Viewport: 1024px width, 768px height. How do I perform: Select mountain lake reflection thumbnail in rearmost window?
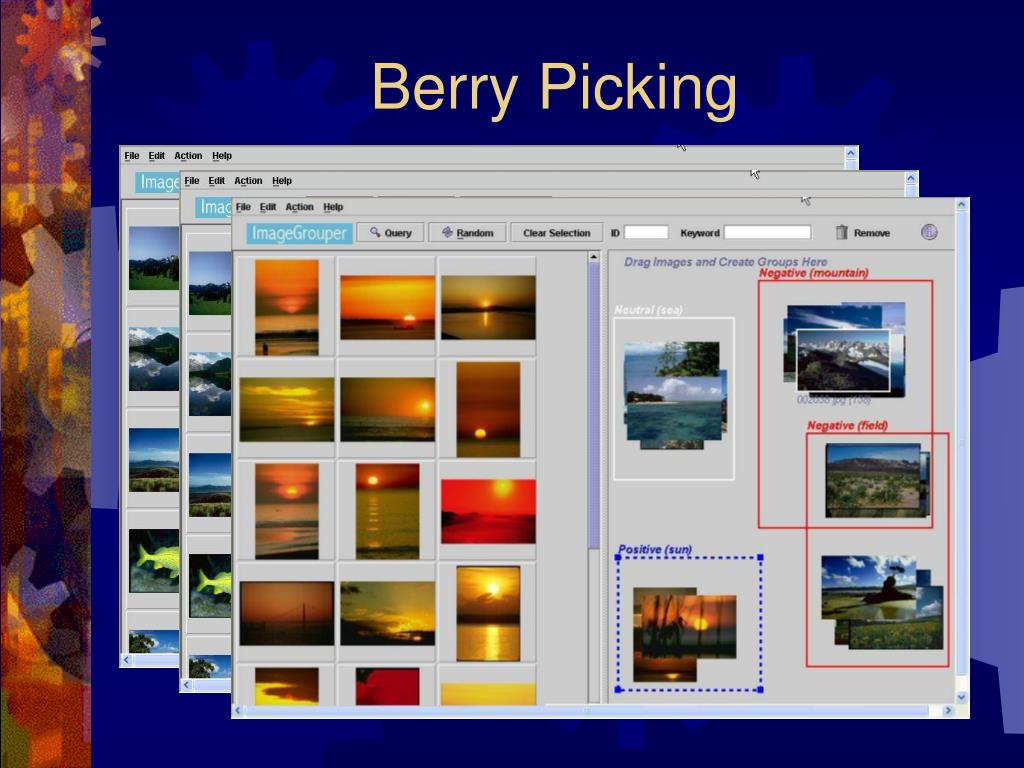[x=154, y=359]
